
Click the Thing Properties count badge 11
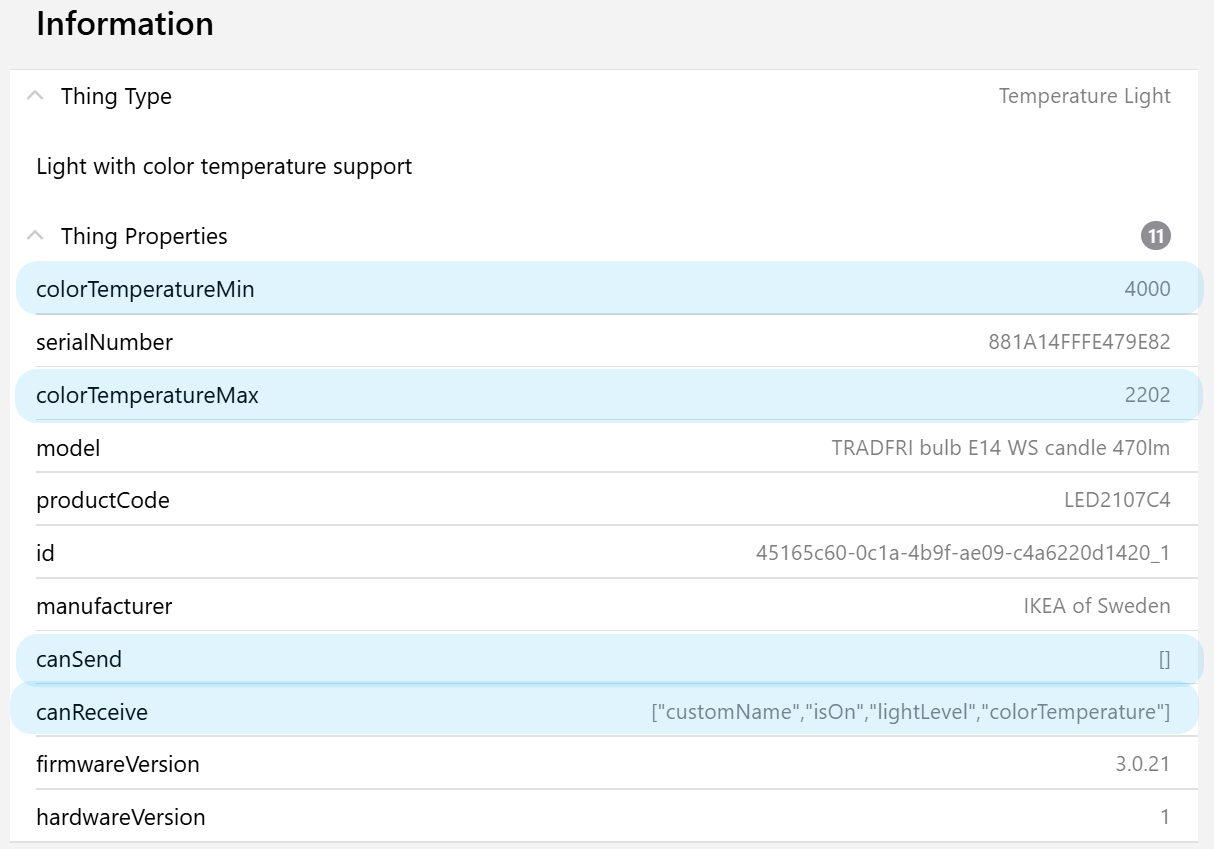[x=1155, y=236]
